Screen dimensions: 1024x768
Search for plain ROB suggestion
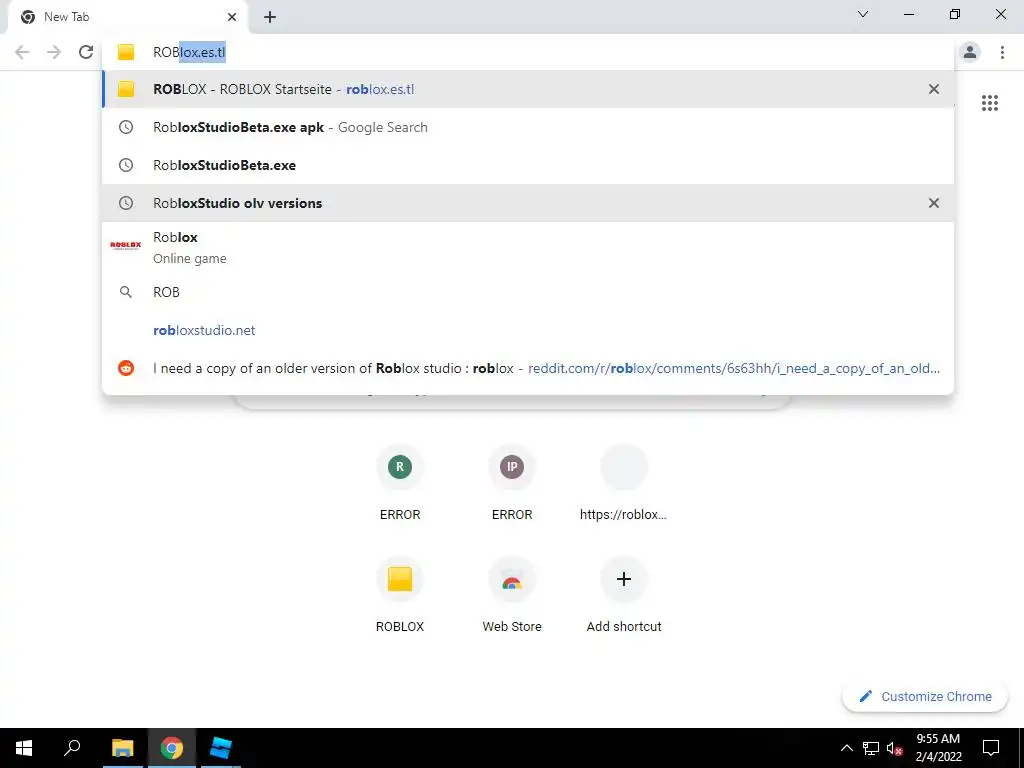[x=528, y=292]
